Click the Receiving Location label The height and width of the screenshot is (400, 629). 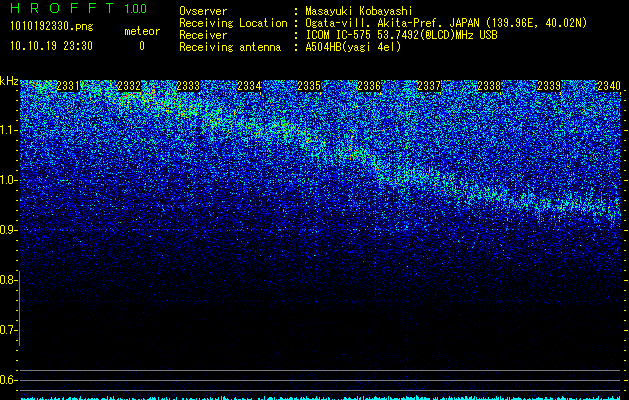tap(233, 23)
